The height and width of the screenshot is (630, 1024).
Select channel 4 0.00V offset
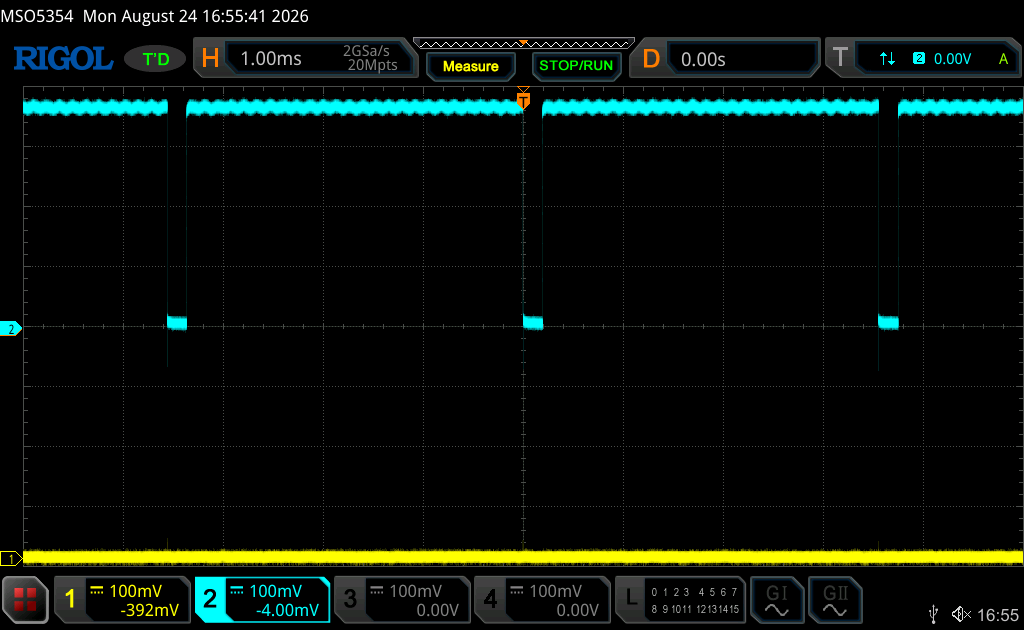click(x=577, y=610)
